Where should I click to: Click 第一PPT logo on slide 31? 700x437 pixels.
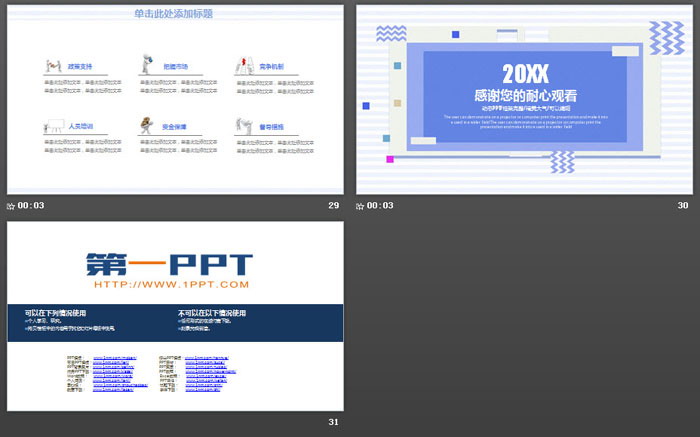[169, 264]
